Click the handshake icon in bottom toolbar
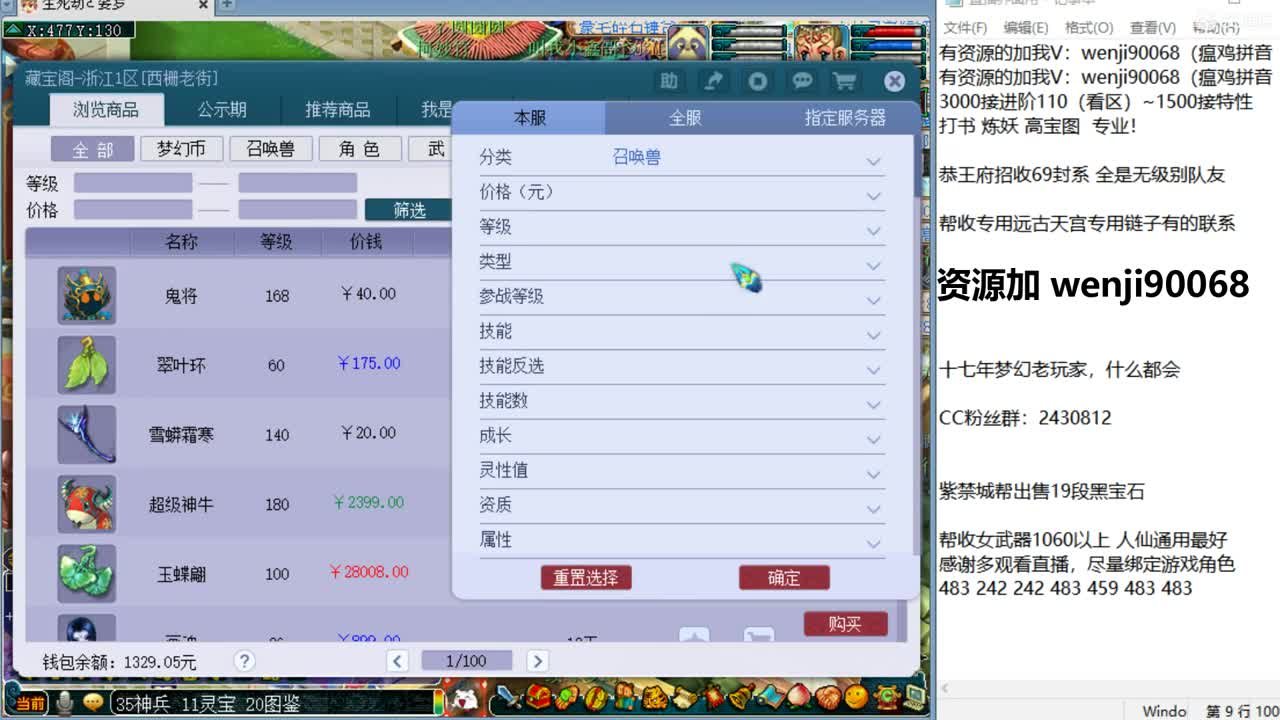This screenshot has width=1280, height=720. 828,695
